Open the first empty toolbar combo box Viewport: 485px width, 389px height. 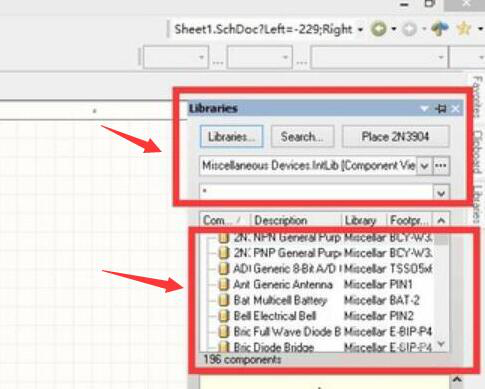point(176,57)
